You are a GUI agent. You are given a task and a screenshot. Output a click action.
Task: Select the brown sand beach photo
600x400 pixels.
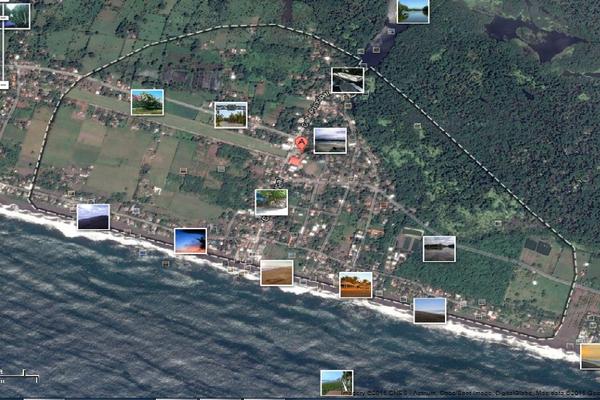276,273
